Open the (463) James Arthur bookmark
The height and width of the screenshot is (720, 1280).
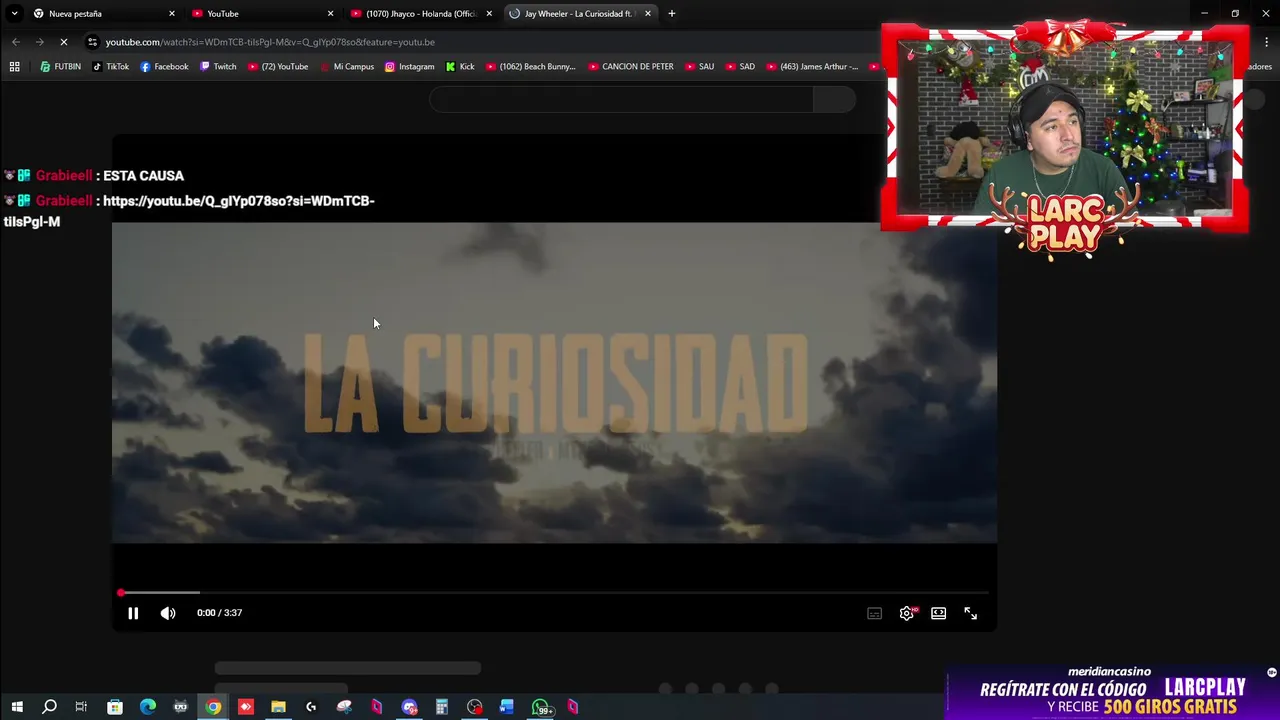click(811, 66)
